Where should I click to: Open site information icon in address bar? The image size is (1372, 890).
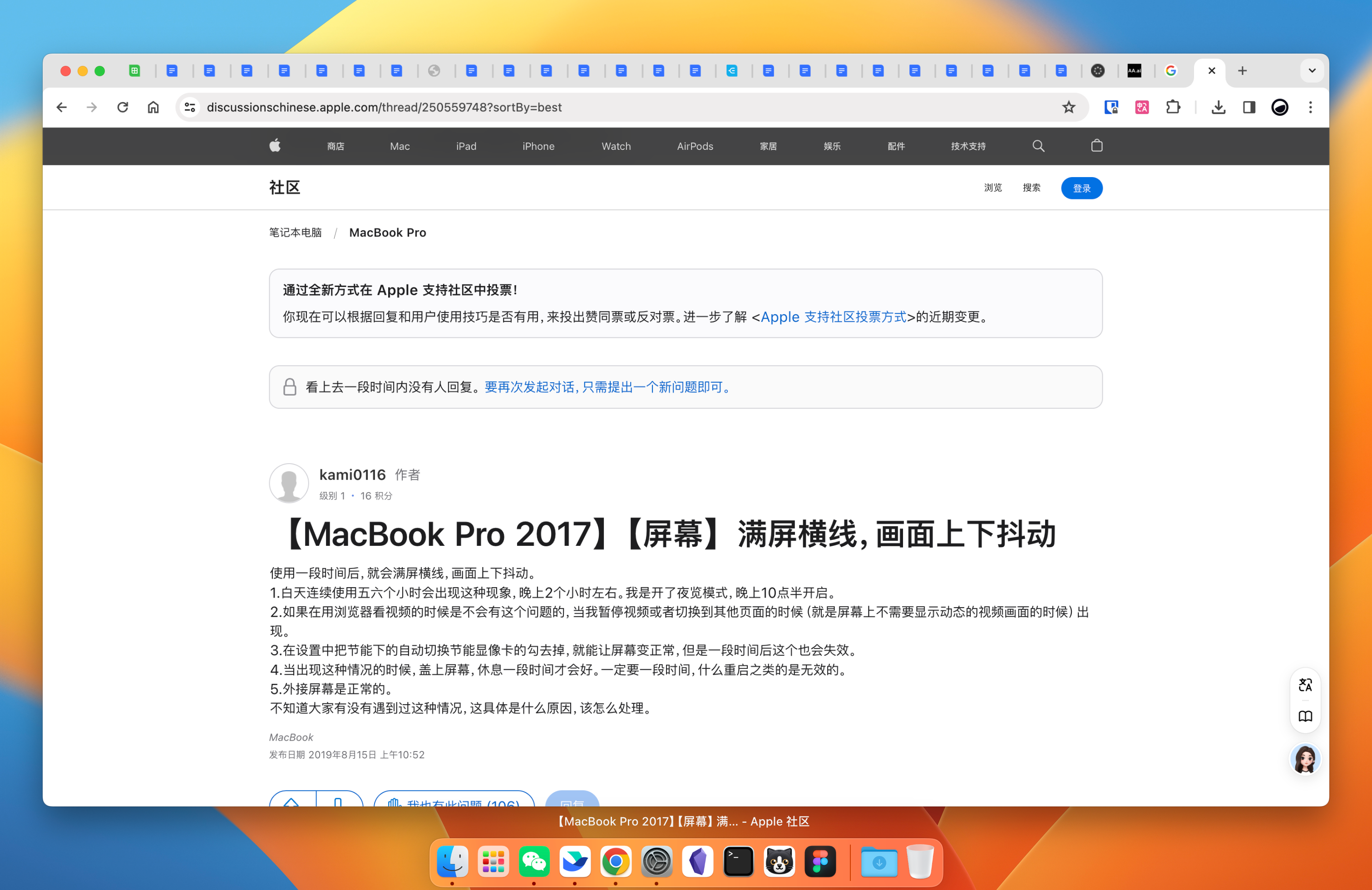pos(190,107)
